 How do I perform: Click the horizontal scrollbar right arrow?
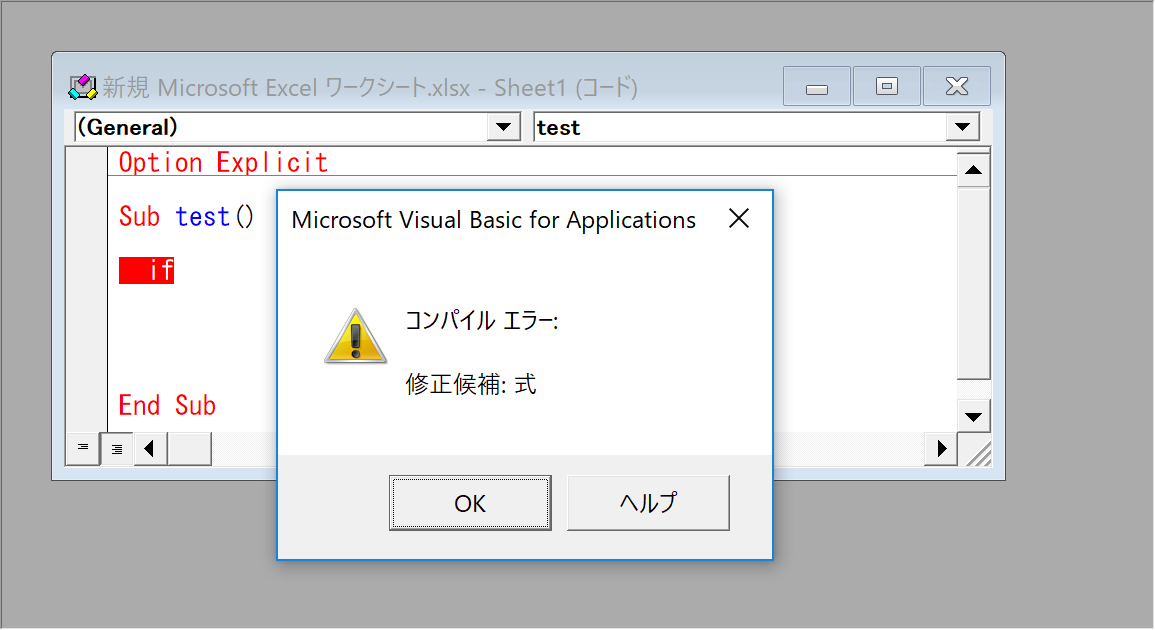(941, 449)
